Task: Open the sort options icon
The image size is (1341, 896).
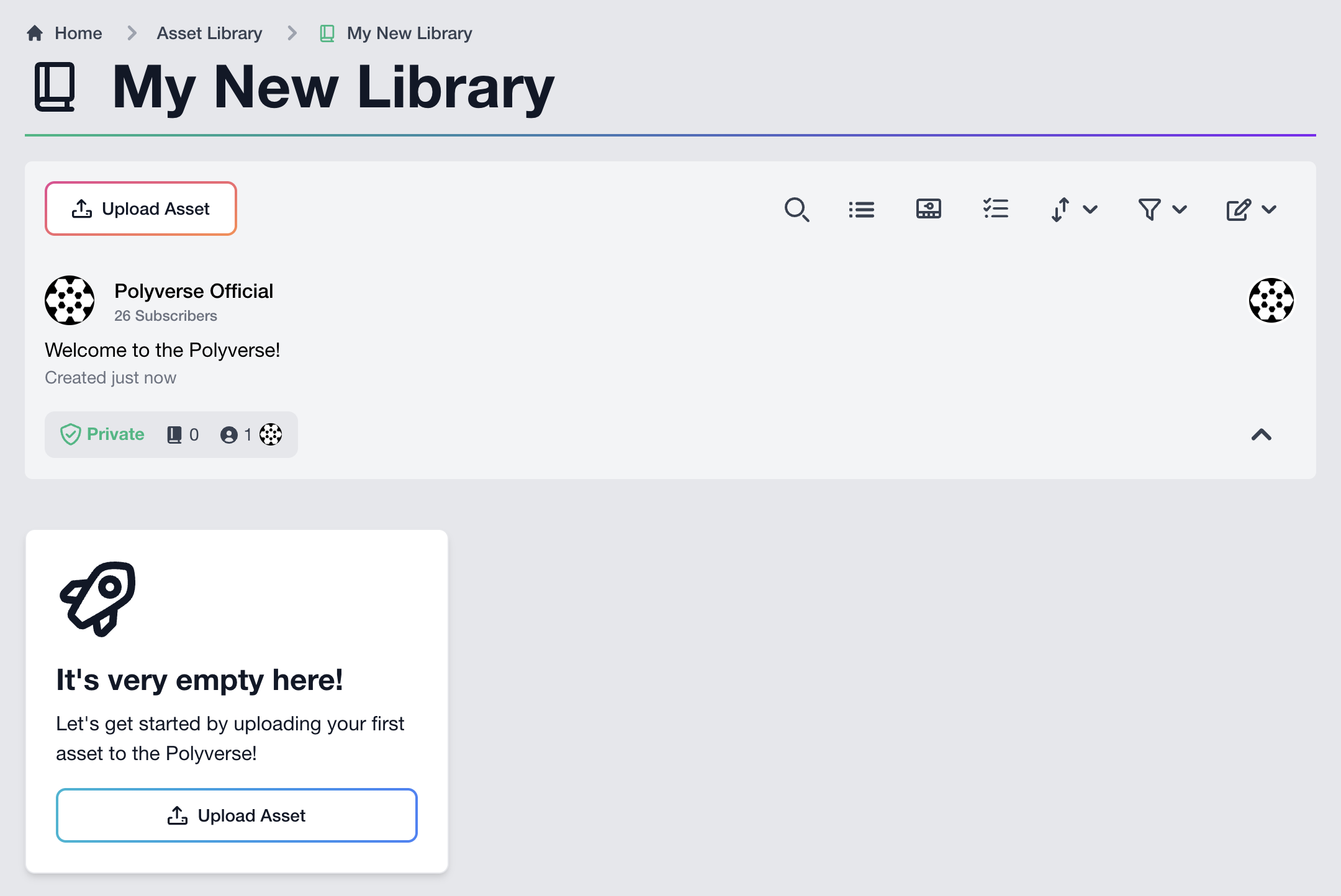Action: (x=1061, y=209)
